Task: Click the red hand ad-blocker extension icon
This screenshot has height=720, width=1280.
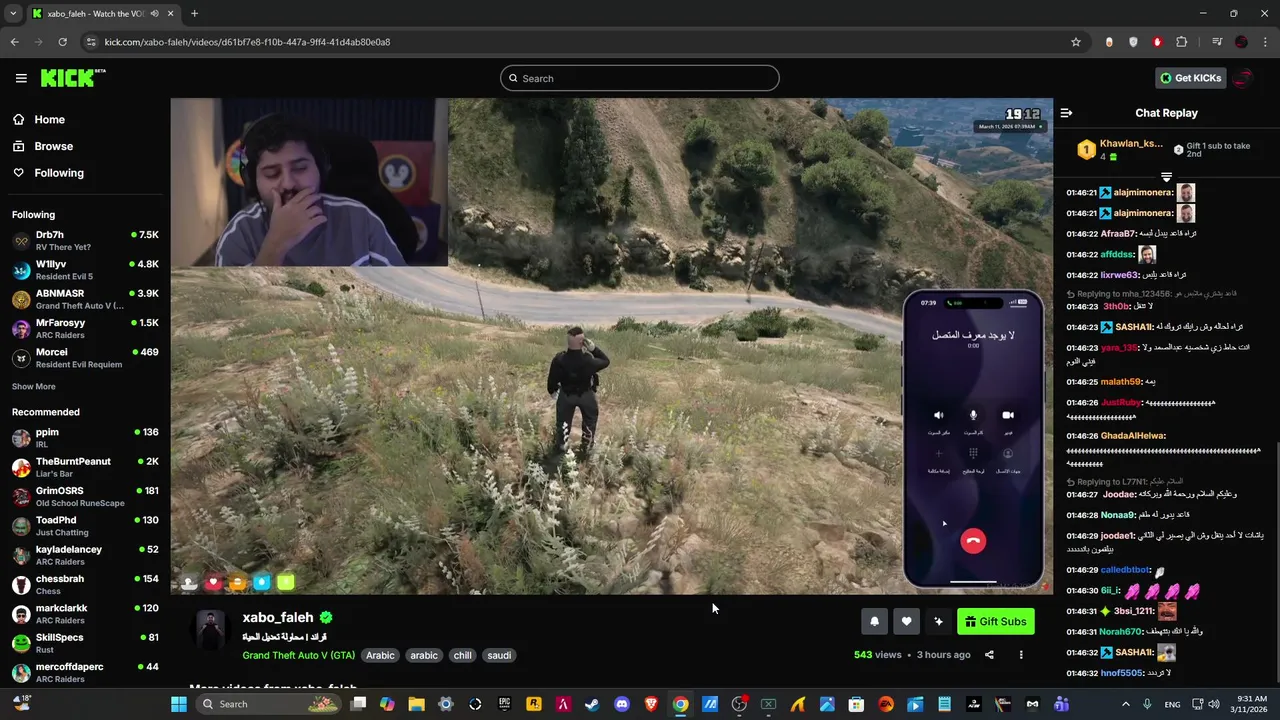Action: tap(1157, 42)
